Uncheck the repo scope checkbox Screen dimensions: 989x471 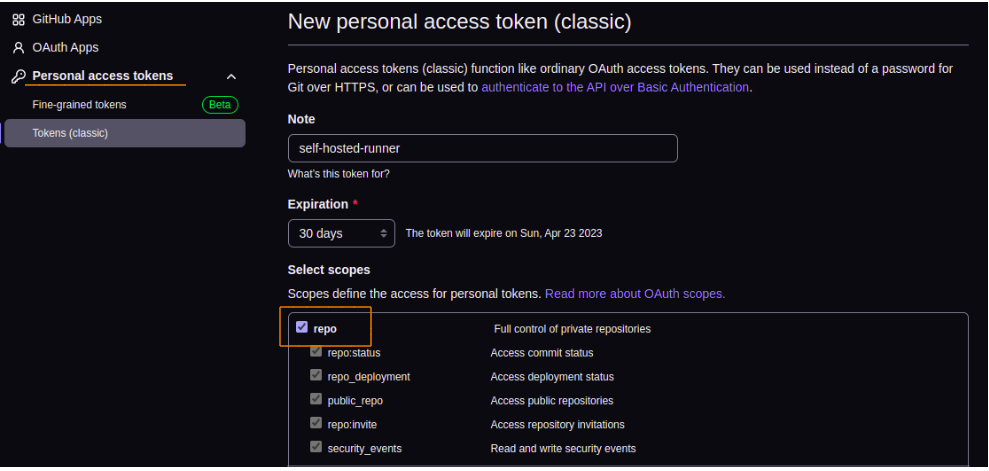pyautogui.click(x=302, y=327)
